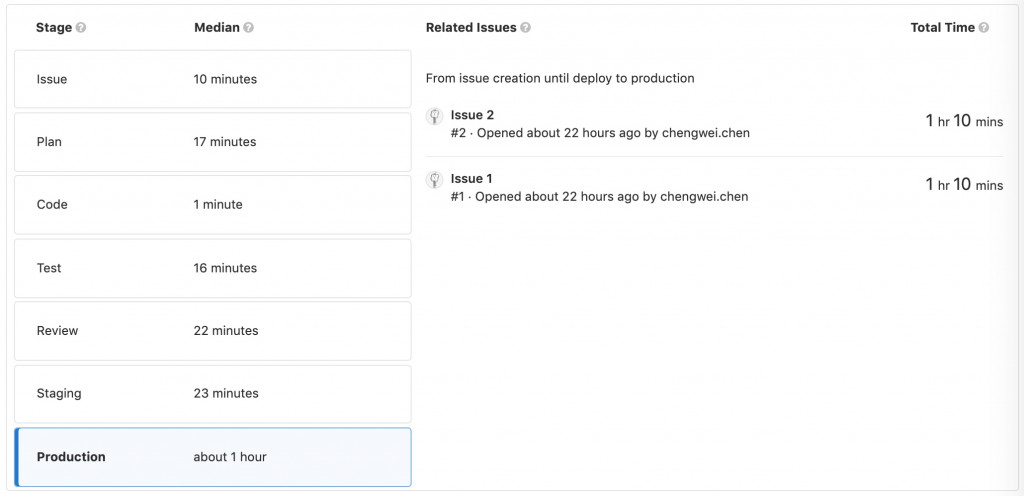This screenshot has height=496, width=1024.
Task: Open the Issue 1 link
Action: pos(471,179)
